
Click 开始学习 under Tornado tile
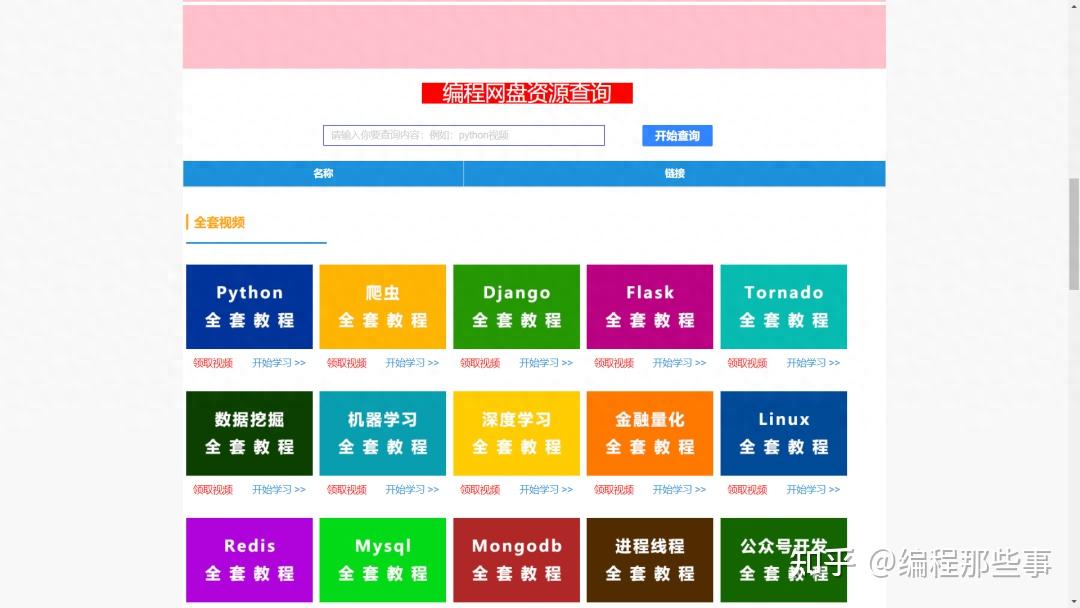(813, 363)
